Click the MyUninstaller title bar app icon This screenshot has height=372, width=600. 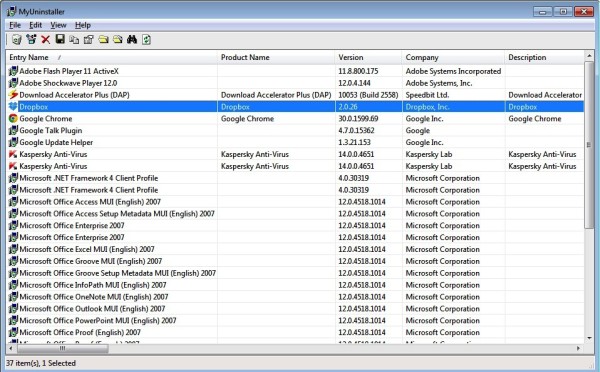11,11
